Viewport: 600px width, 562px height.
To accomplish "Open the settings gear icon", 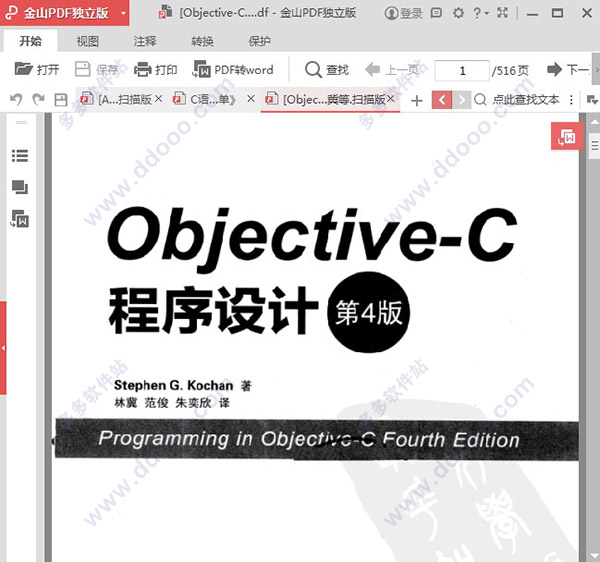I will coord(458,13).
